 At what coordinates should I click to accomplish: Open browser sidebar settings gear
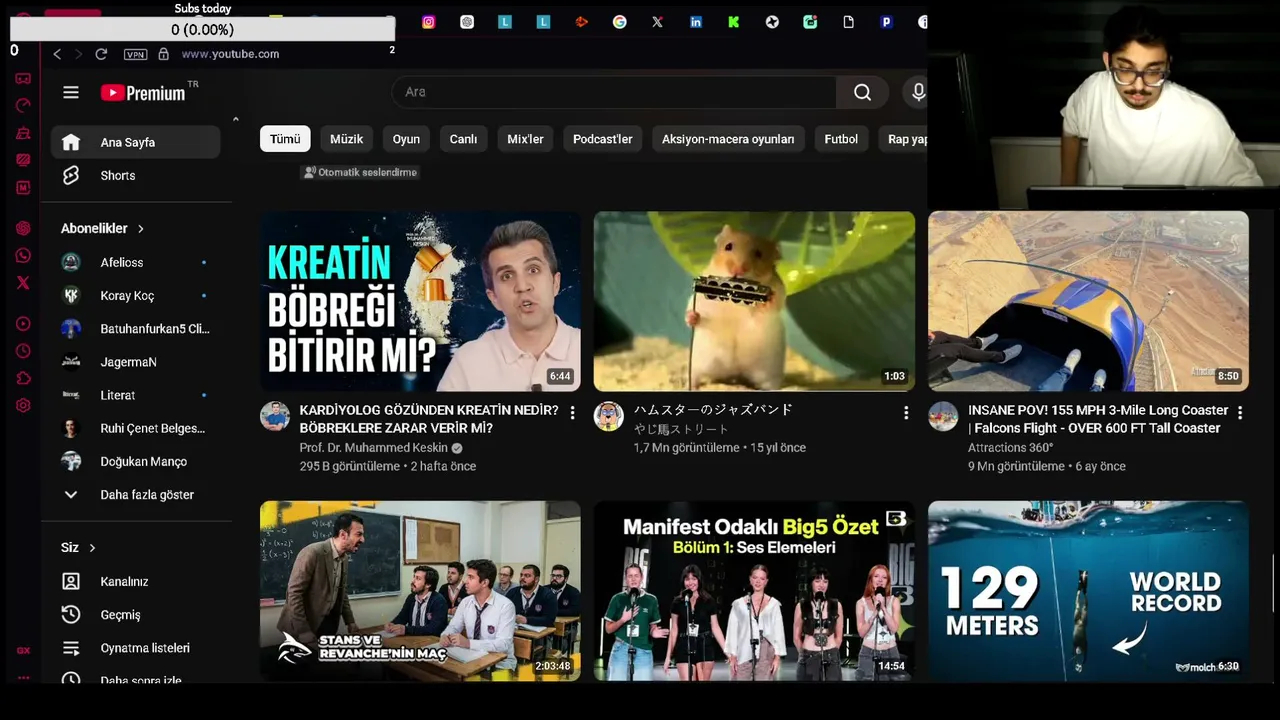click(23, 405)
